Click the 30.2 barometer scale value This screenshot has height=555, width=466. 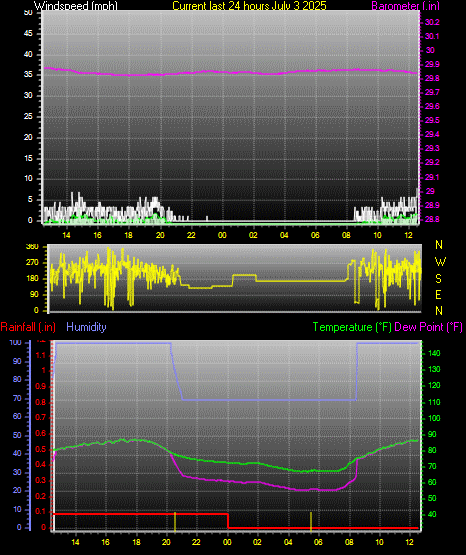(x=432, y=22)
